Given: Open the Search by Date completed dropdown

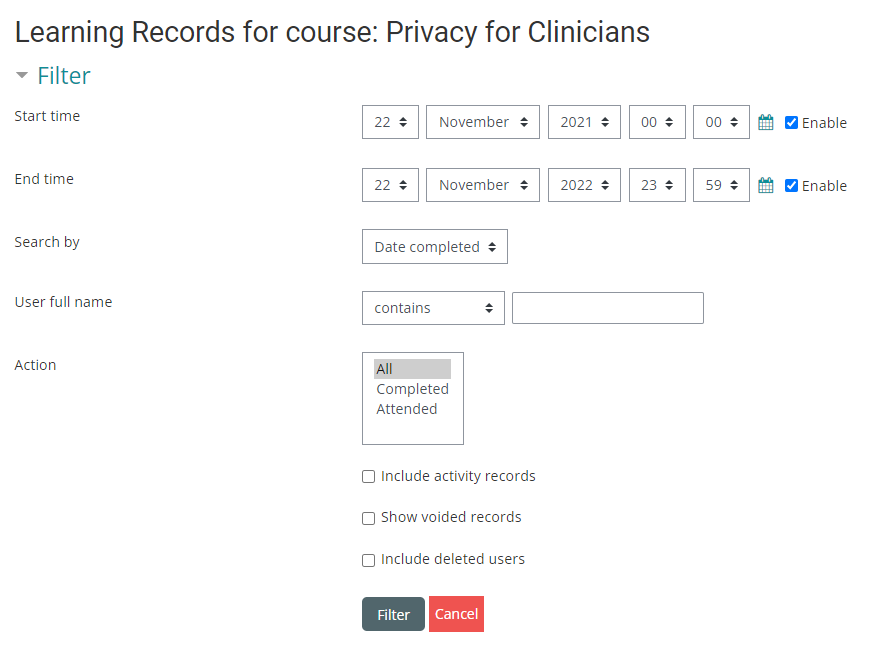Looking at the screenshot, I should click(435, 247).
